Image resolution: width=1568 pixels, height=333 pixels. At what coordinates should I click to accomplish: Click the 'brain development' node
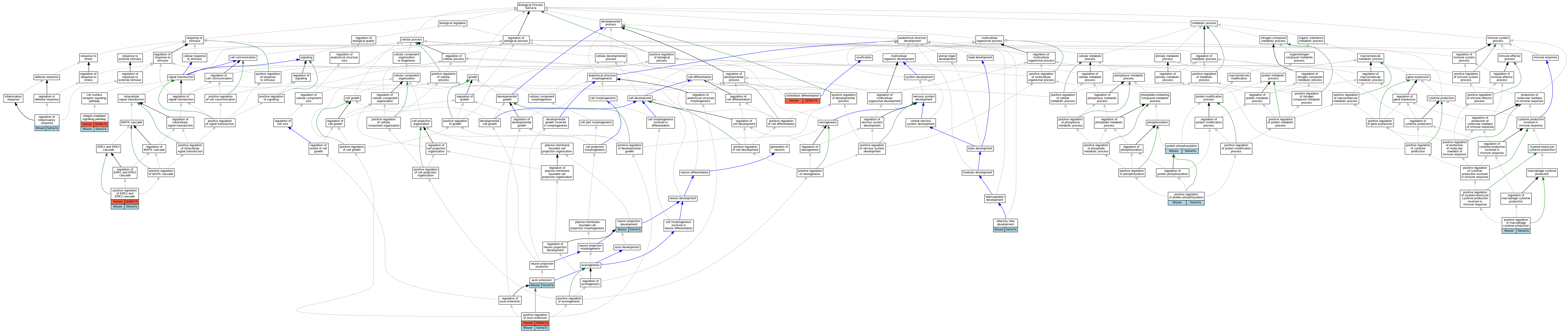[x=980, y=148]
